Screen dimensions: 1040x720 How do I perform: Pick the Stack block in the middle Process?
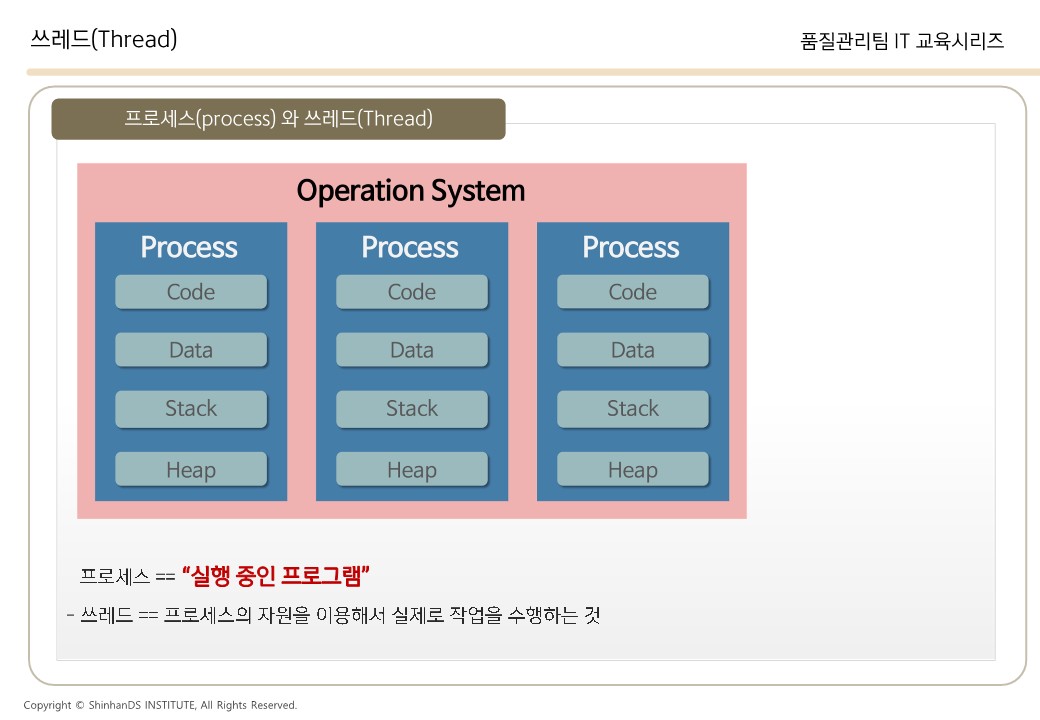412,408
